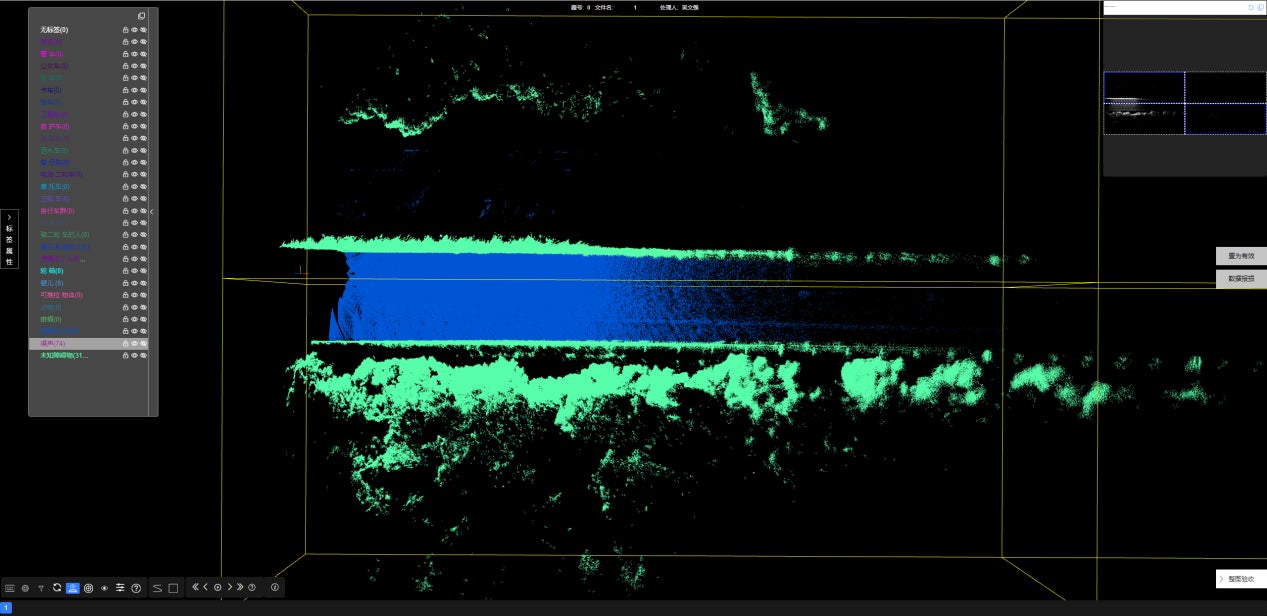Click the copy icon atop the label panel

pyautogui.click(x=141, y=16)
